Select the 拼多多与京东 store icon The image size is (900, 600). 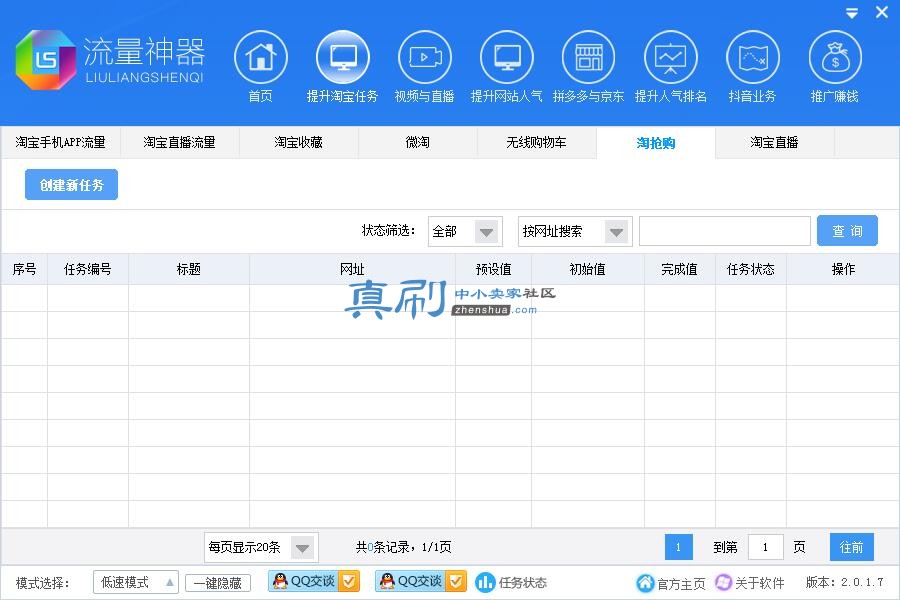(589, 57)
